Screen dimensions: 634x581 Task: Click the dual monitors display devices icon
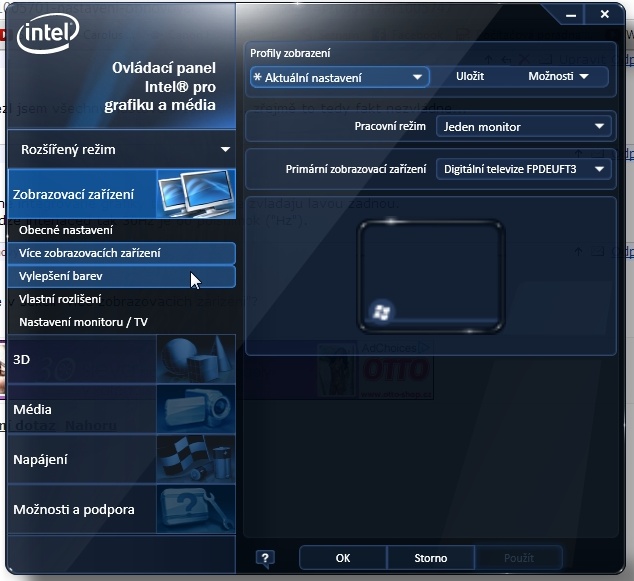(x=196, y=194)
